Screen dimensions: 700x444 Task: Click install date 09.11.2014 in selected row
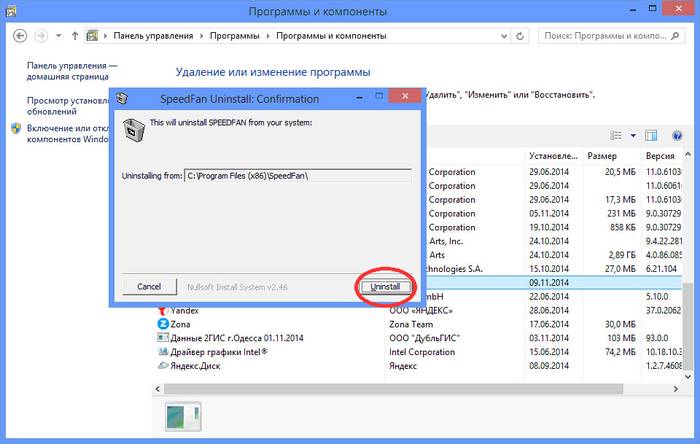pyautogui.click(x=549, y=282)
